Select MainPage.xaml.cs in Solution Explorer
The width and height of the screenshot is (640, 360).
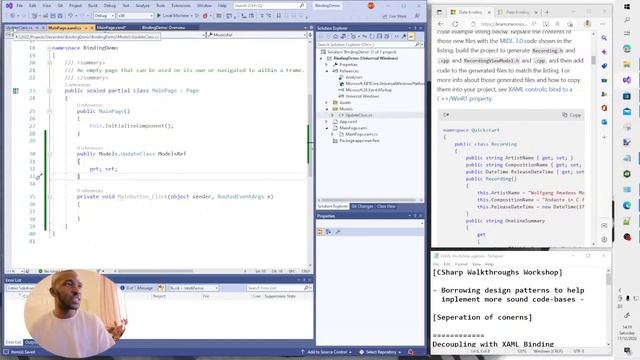pos(361,134)
